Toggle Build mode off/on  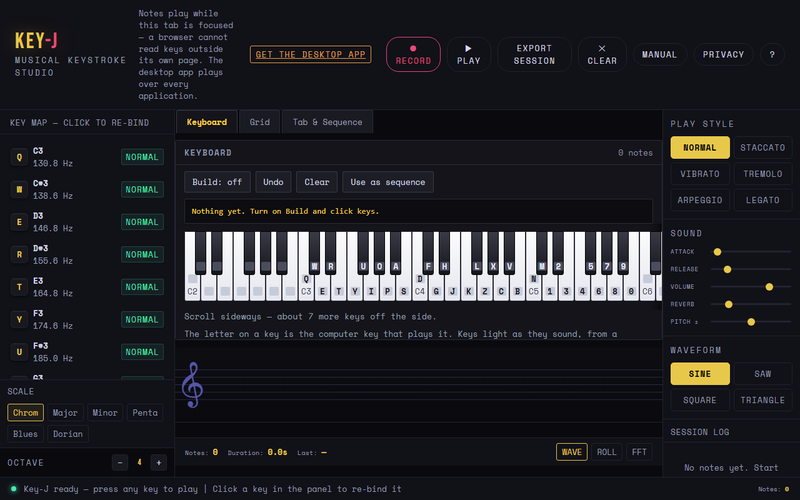coord(217,182)
